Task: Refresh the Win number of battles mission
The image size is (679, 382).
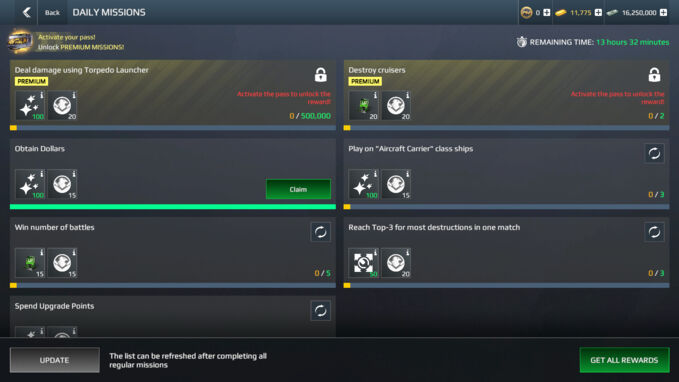Action: click(x=320, y=232)
